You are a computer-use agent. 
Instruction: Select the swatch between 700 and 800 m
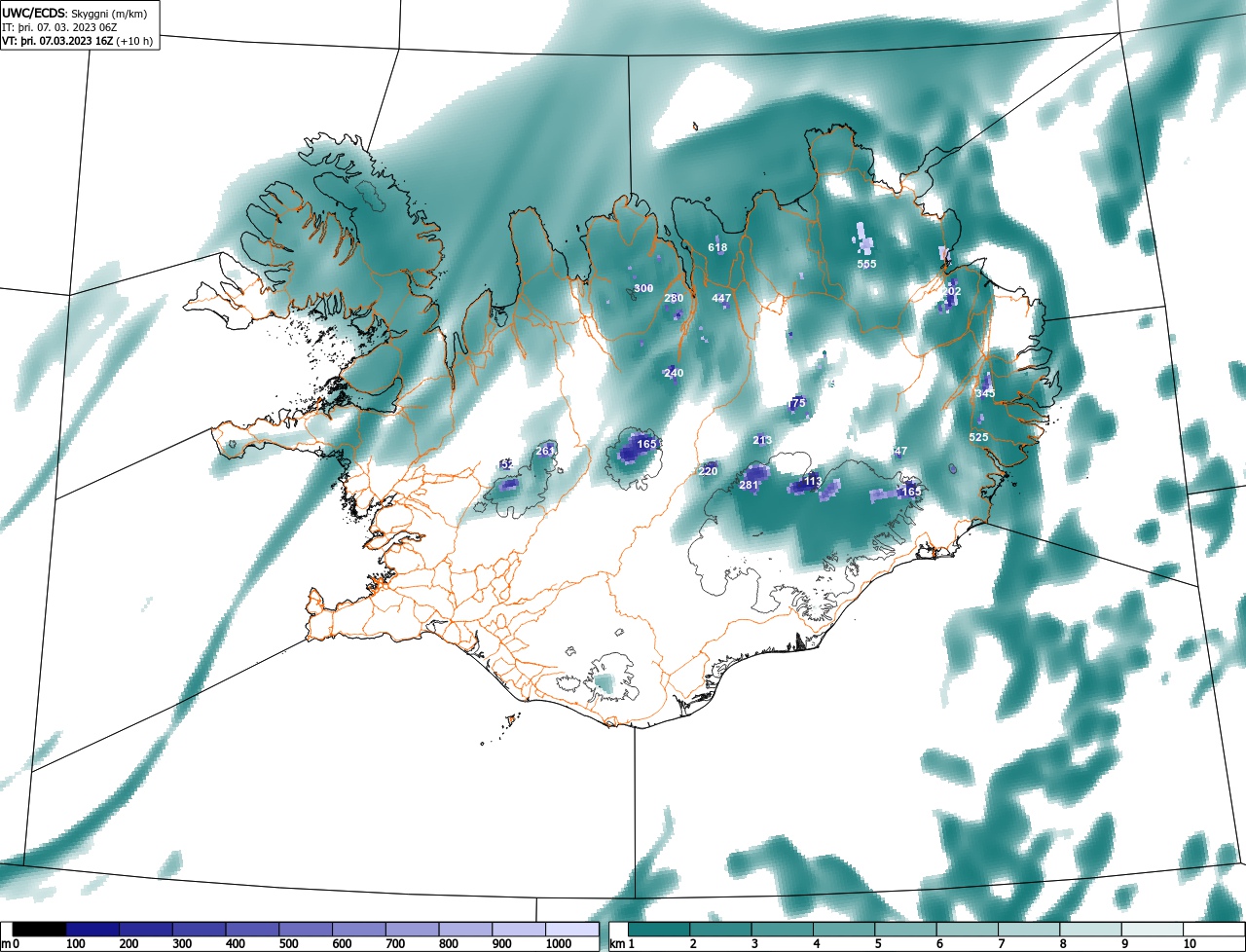[413, 930]
